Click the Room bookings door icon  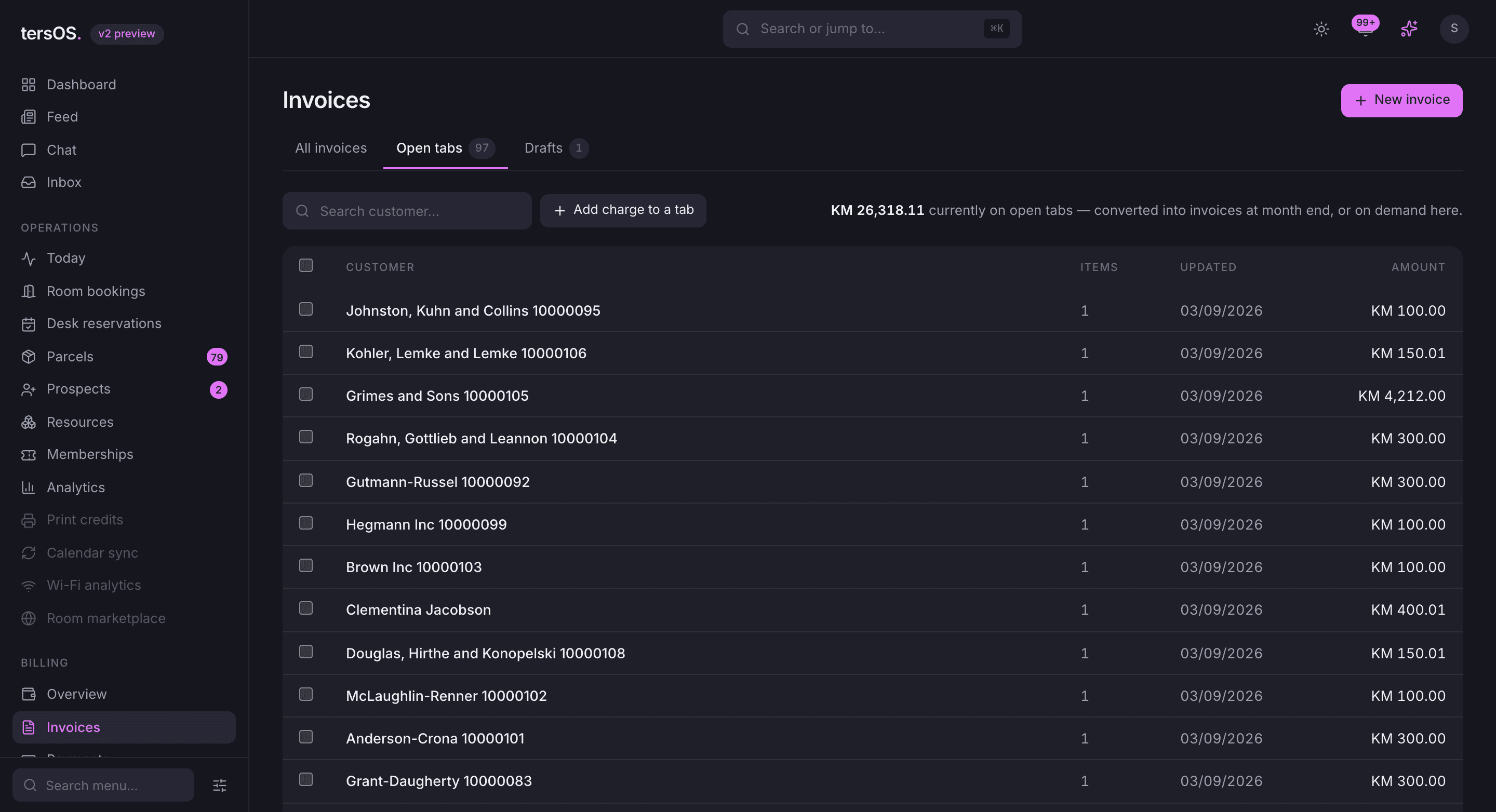click(29, 291)
